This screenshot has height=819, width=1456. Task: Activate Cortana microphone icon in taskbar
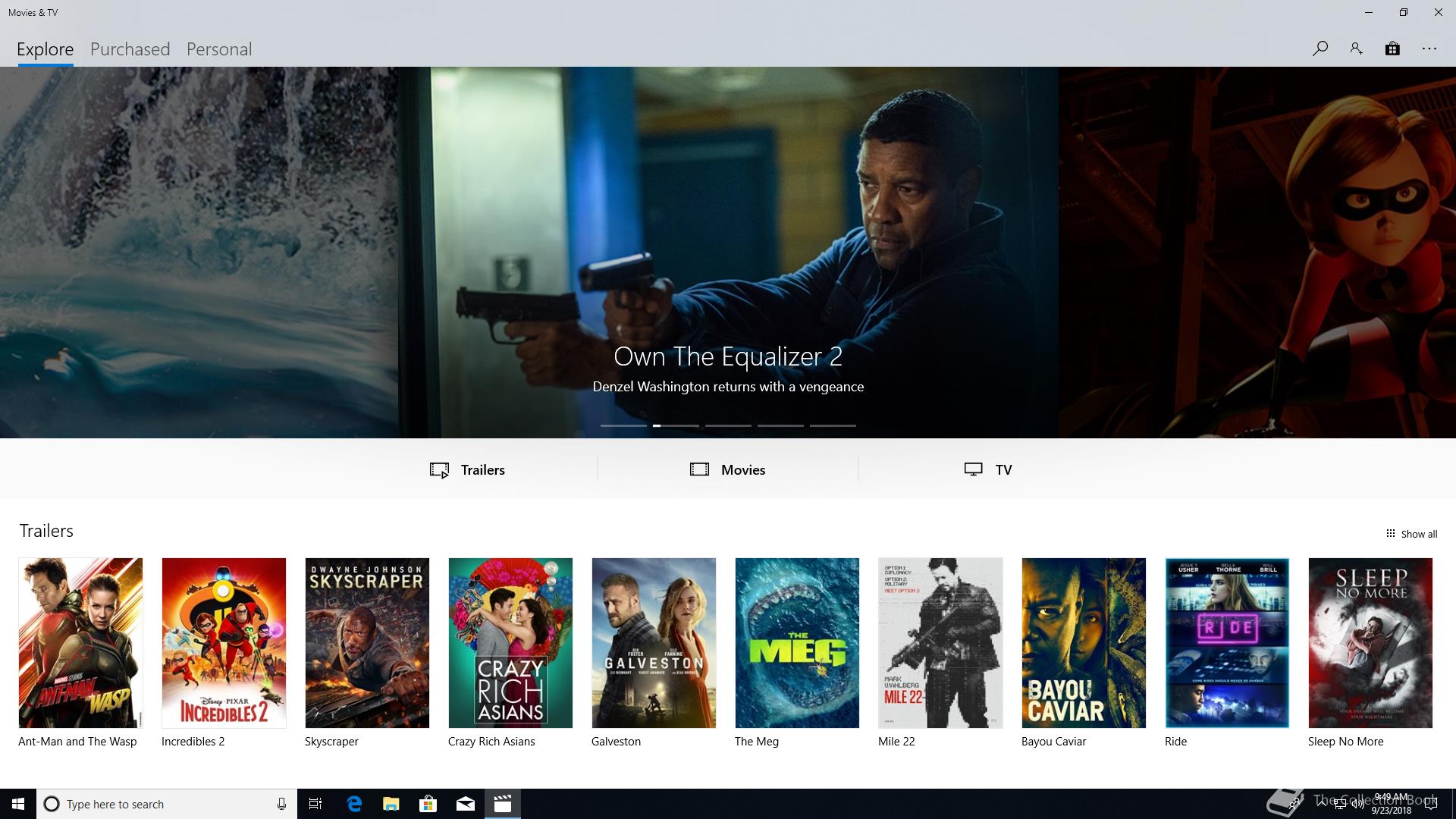coord(281,804)
